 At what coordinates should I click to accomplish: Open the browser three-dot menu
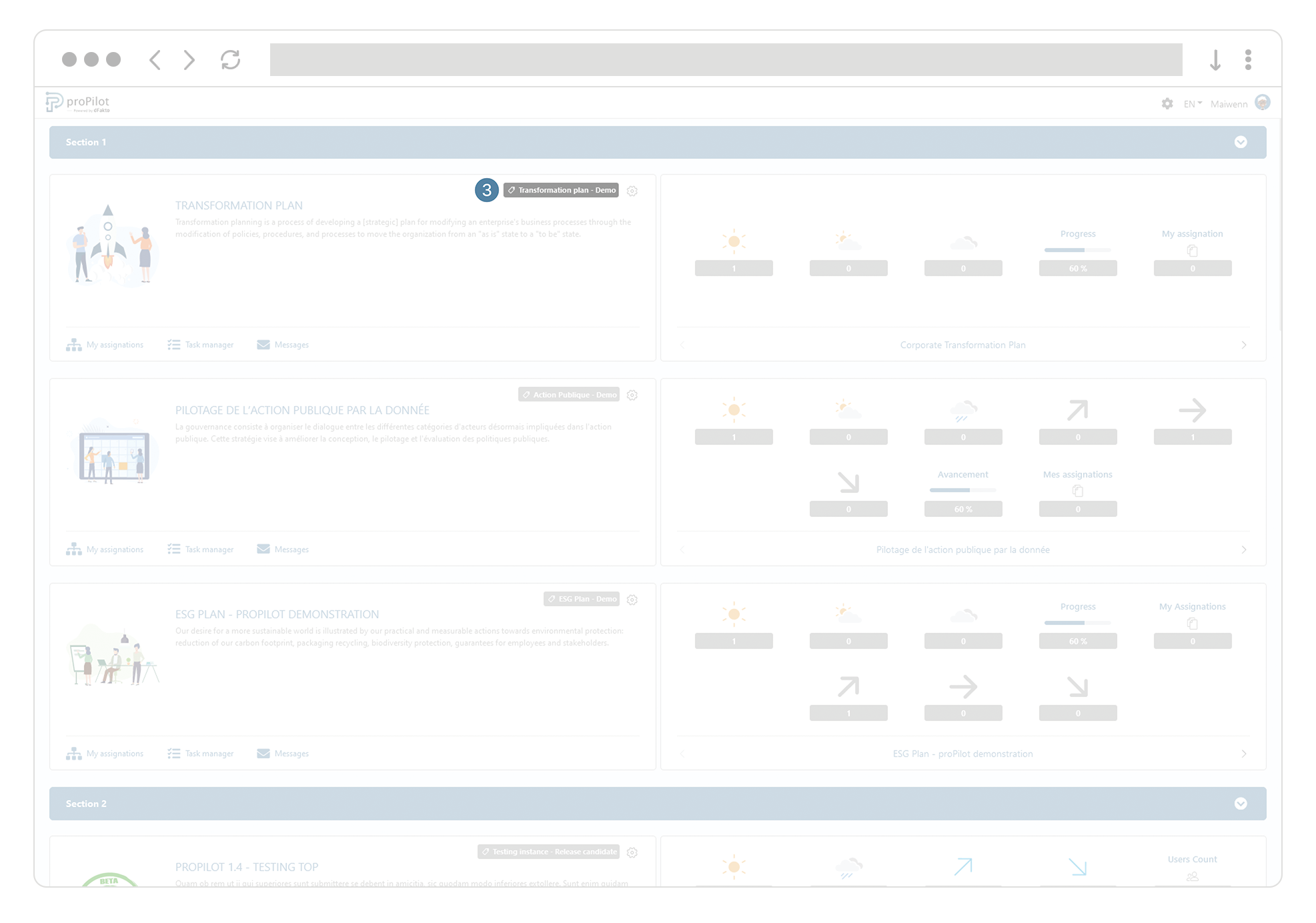(x=1248, y=60)
